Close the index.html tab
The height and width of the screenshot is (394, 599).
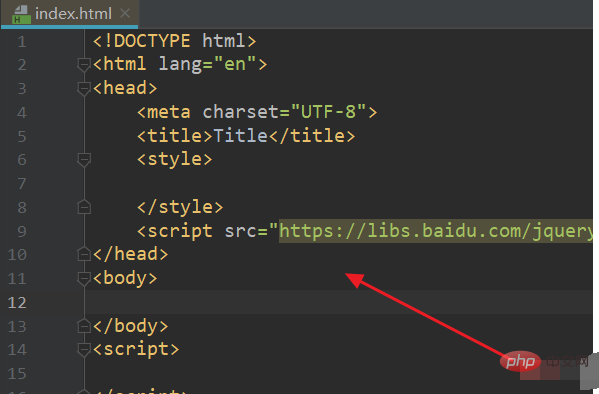[125, 14]
